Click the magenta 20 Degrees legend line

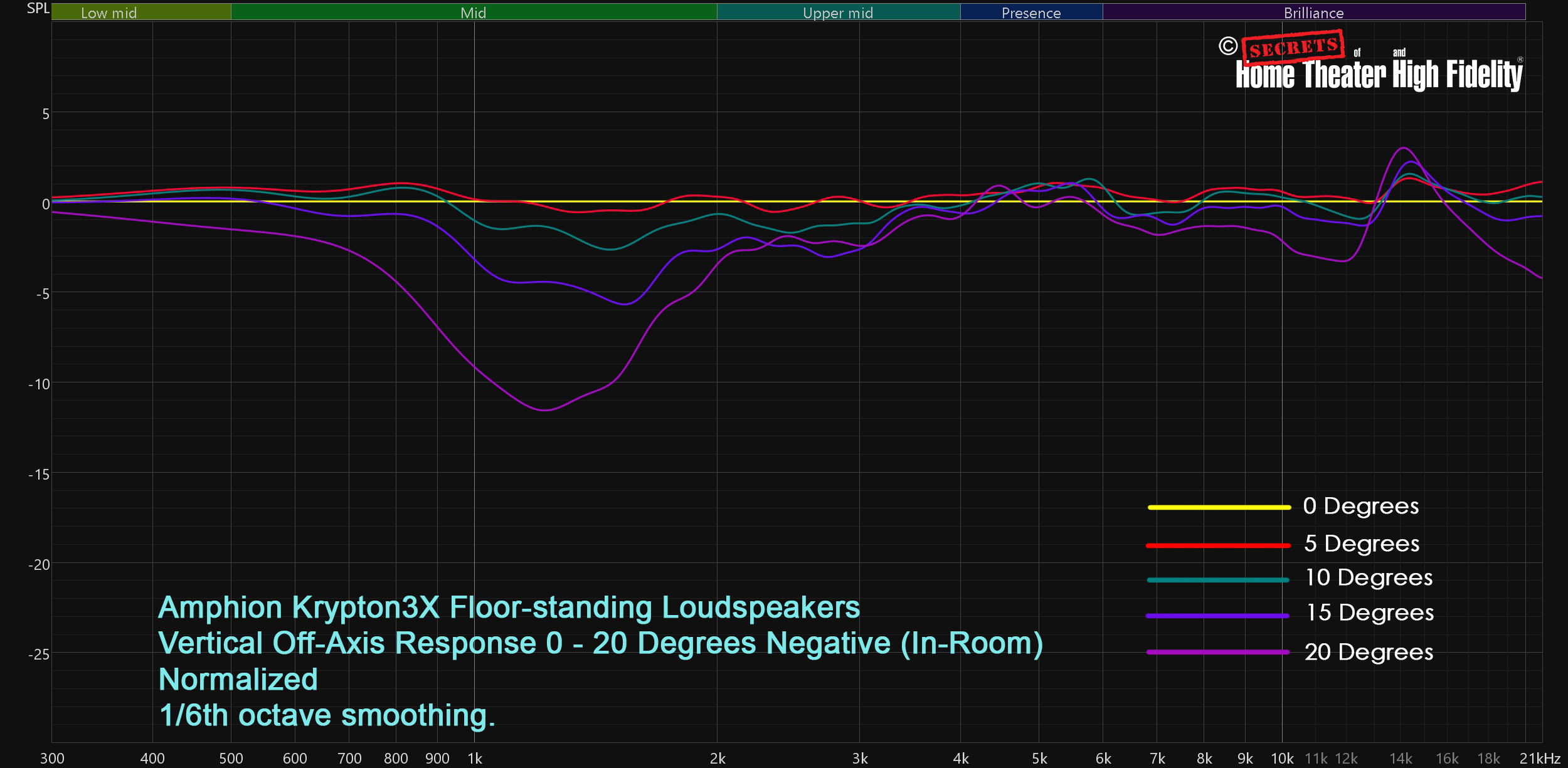point(1217,652)
